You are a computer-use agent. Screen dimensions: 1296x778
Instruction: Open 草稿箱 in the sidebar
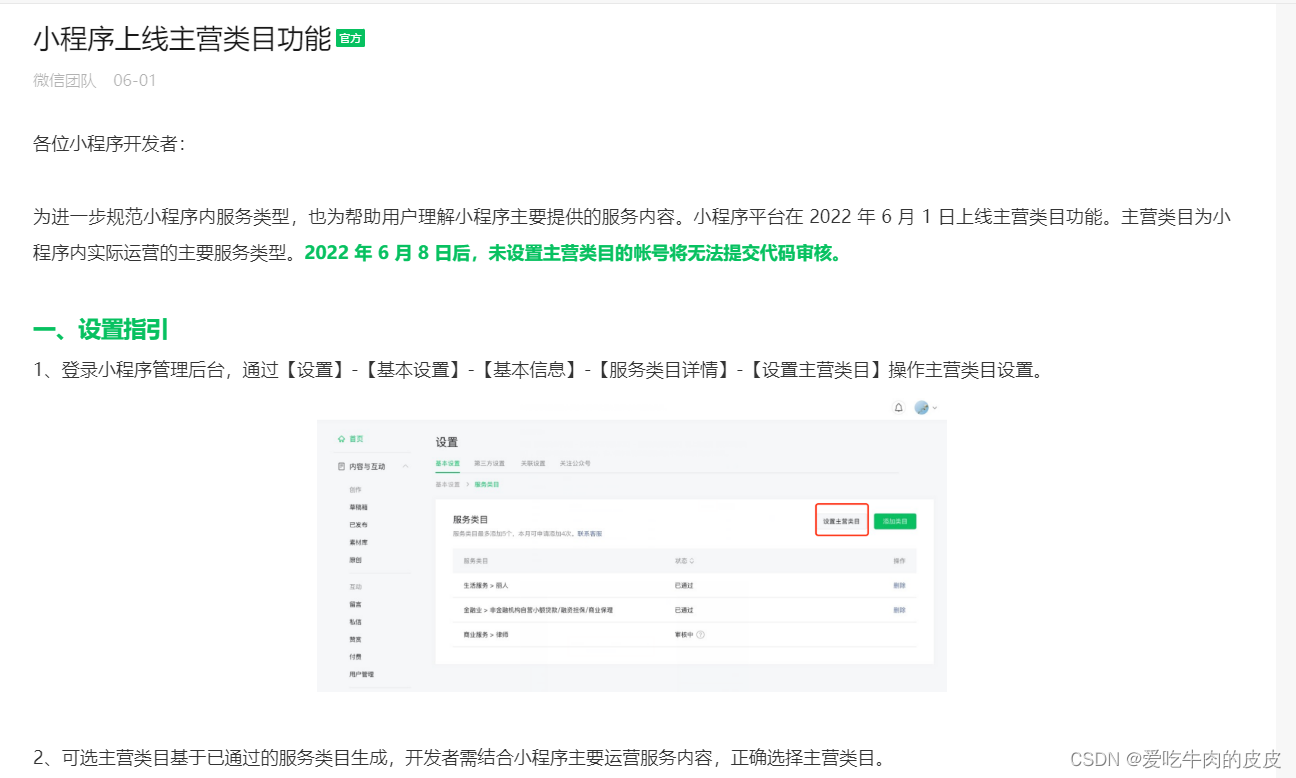[x=357, y=508]
